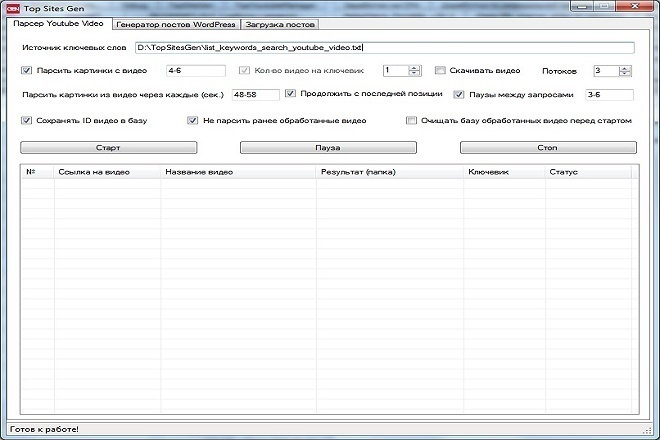
Task: Toggle Не парсить ранее обработанные видео checkbox
Action: click(x=193, y=120)
